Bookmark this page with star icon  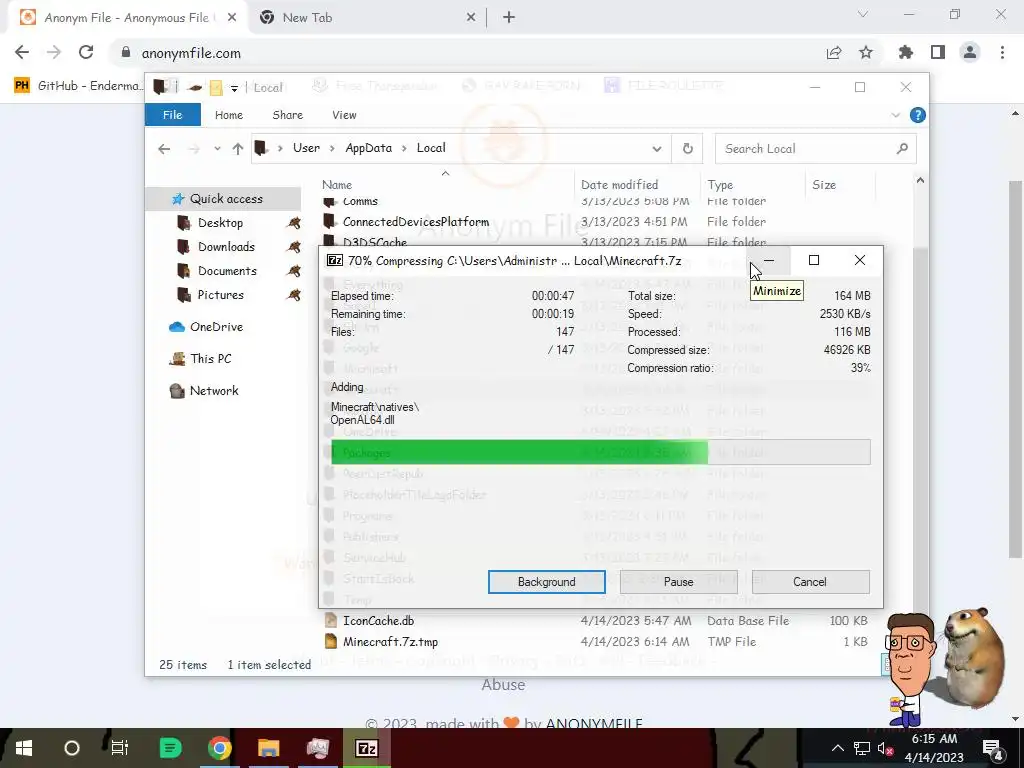pyautogui.click(x=866, y=53)
